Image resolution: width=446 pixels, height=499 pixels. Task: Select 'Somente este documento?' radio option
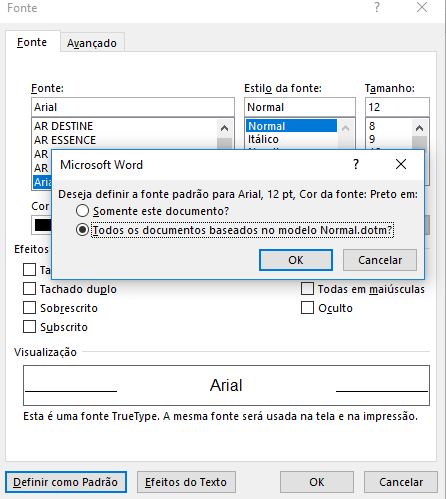tap(82, 211)
